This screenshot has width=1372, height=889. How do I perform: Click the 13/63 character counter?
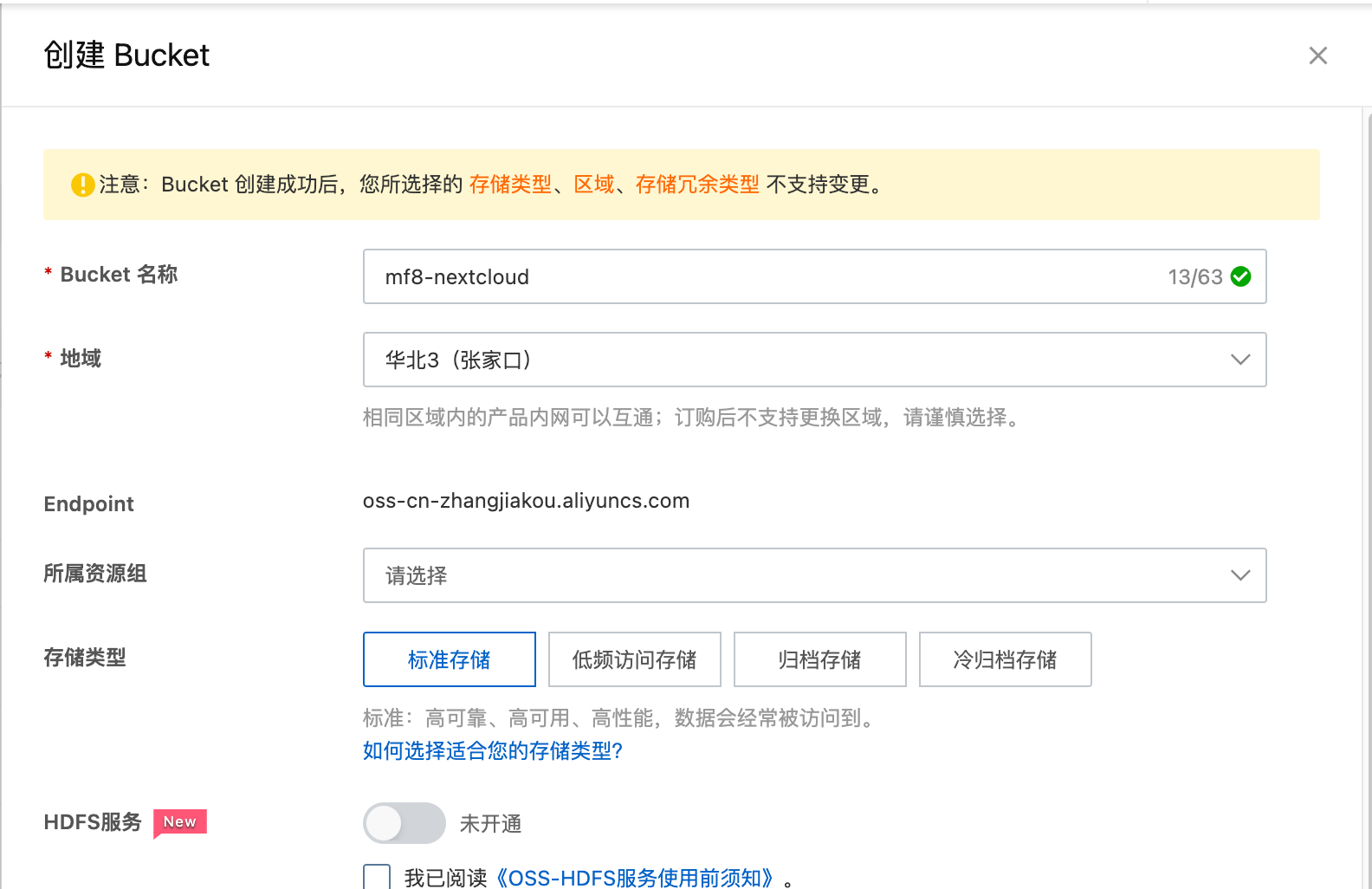[1194, 276]
